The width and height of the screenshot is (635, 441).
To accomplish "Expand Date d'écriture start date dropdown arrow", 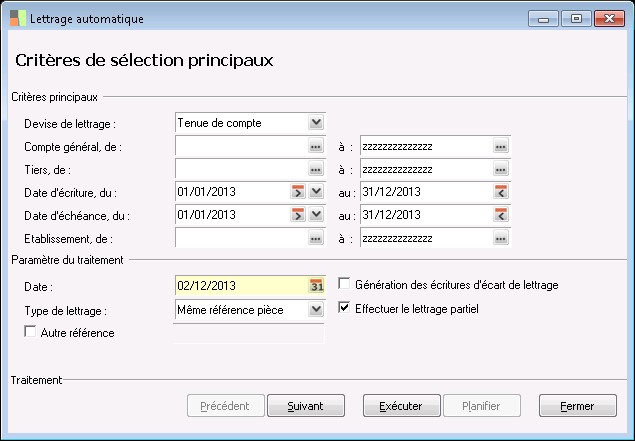I will [316, 192].
